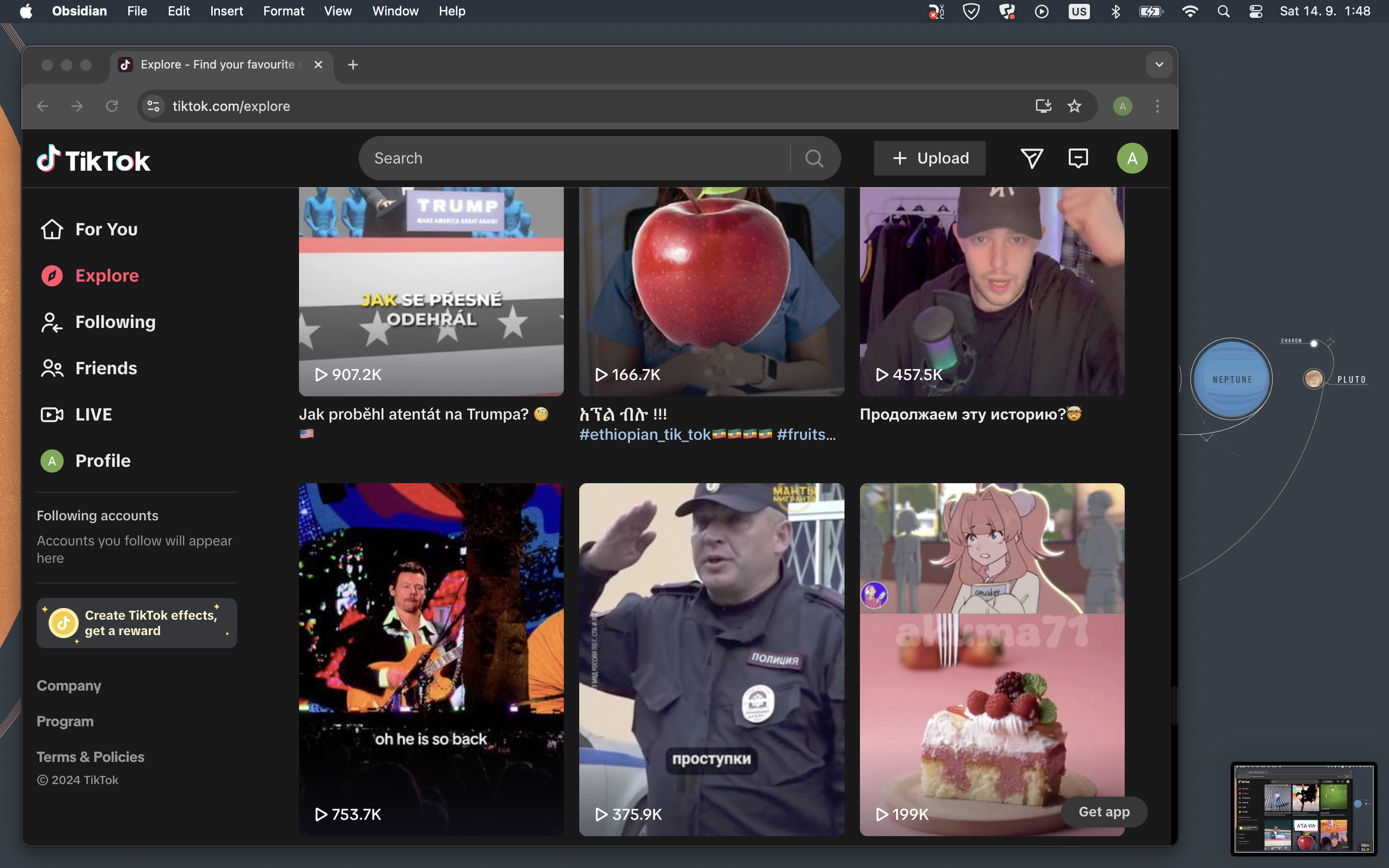Open macOS Control Center toggles icon
Viewport: 1389px width, 868px height.
[1255, 12]
